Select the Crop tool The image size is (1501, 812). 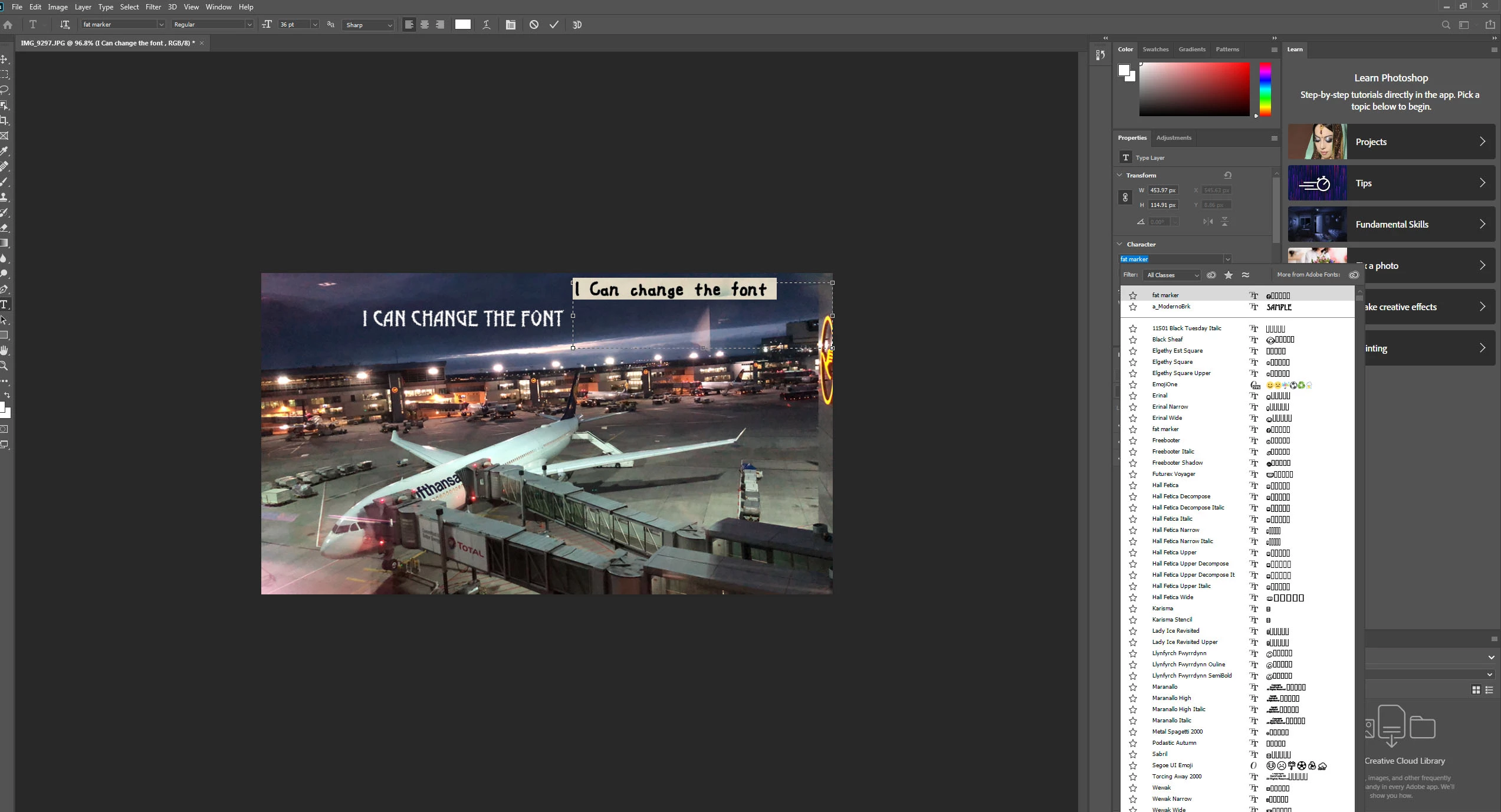click(4, 121)
